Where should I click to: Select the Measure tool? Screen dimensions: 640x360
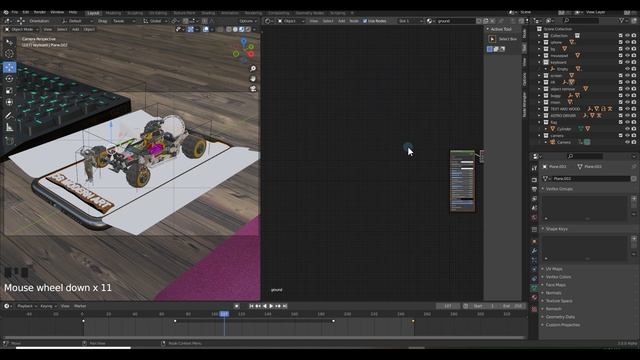(9, 128)
